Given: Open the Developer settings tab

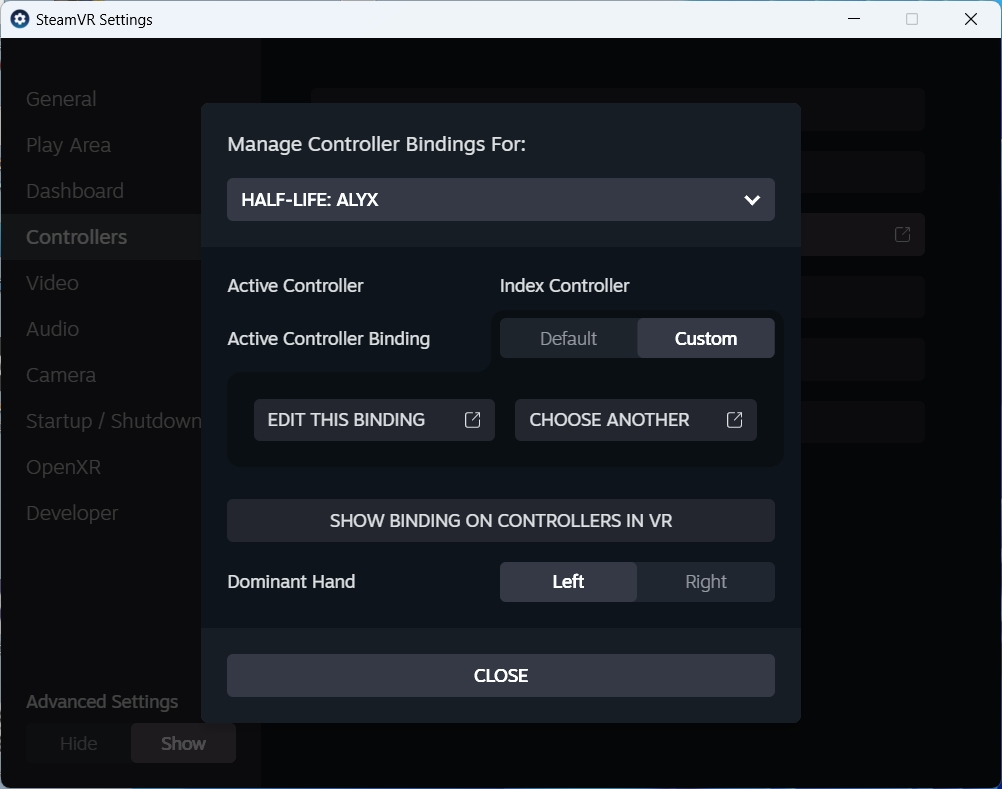Looking at the screenshot, I should tap(72, 513).
